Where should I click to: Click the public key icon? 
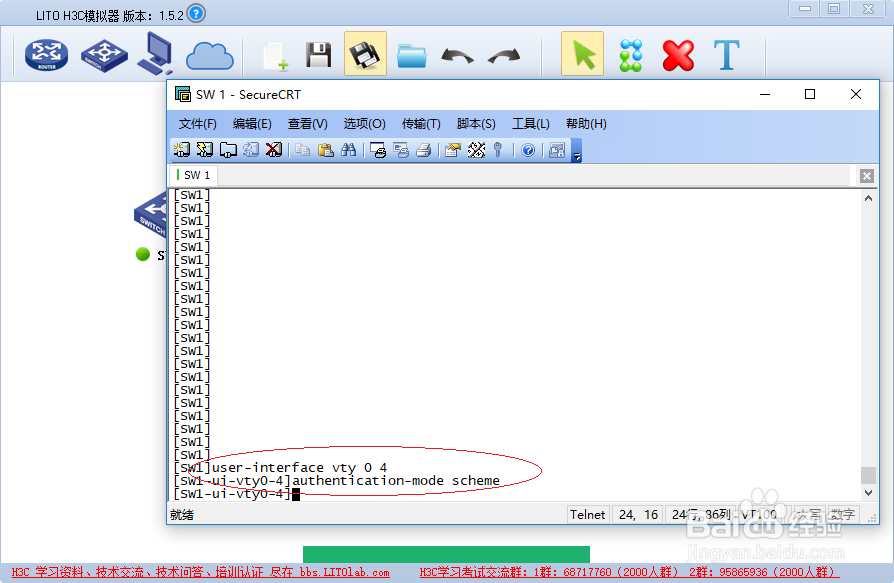click(x=498, y=150)
